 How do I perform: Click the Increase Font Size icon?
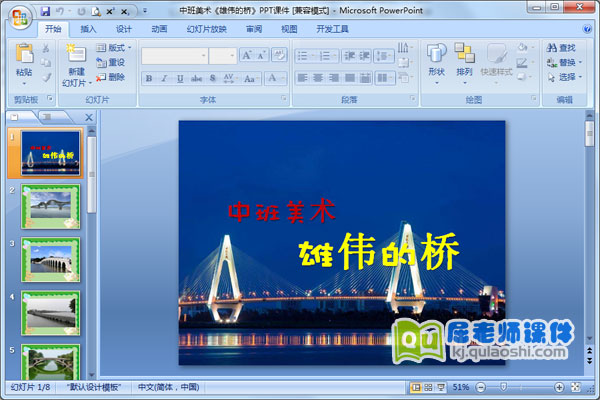246,56
